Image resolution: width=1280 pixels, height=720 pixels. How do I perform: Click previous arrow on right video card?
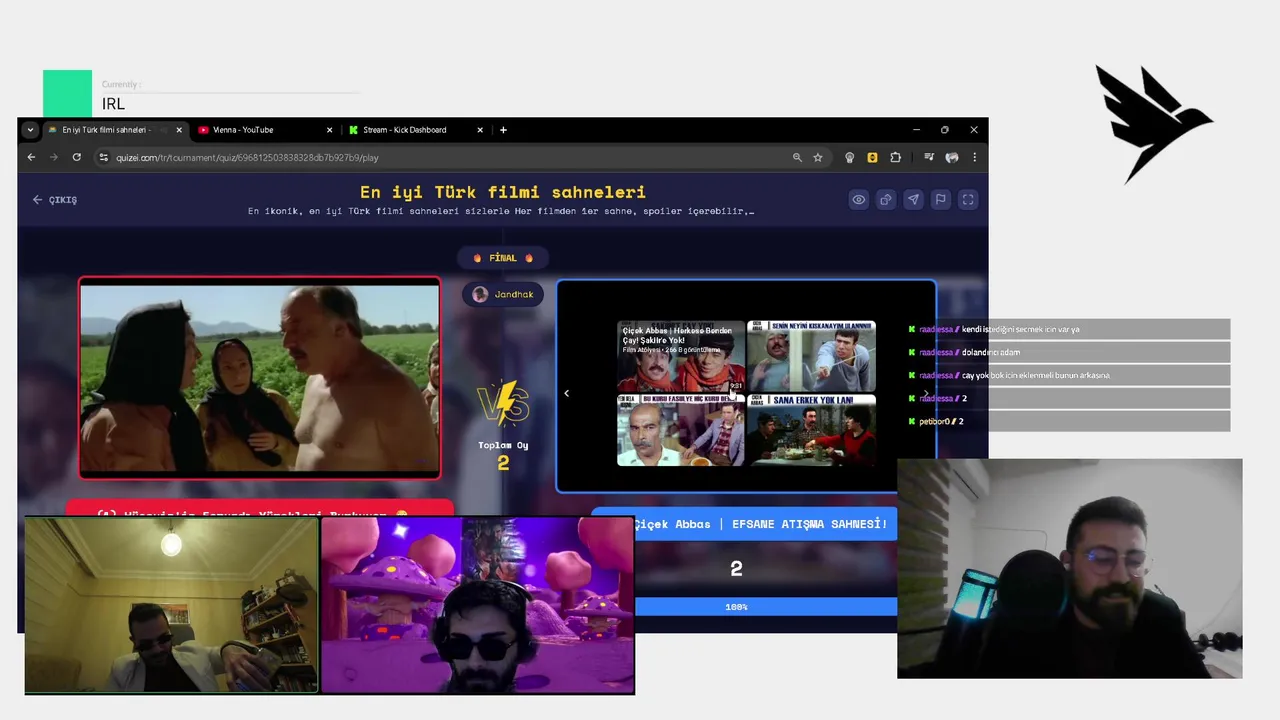(x=566, y=393)
